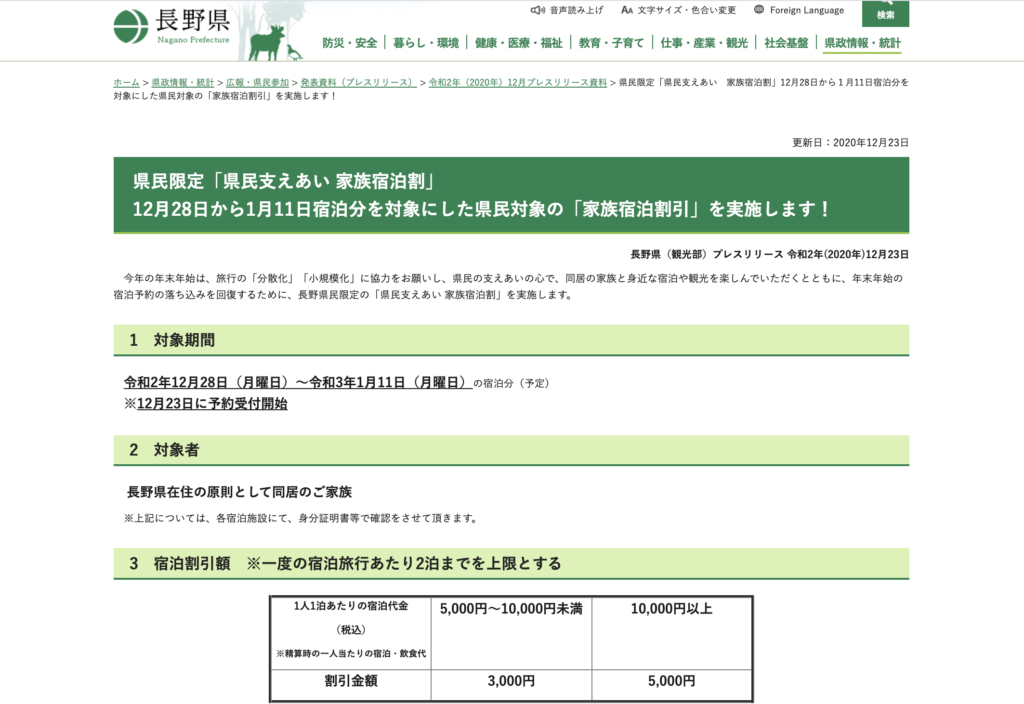Click the 3,000円 discount cell
Viewport: 1024px width, 704px height.
(x=511, y=685)
